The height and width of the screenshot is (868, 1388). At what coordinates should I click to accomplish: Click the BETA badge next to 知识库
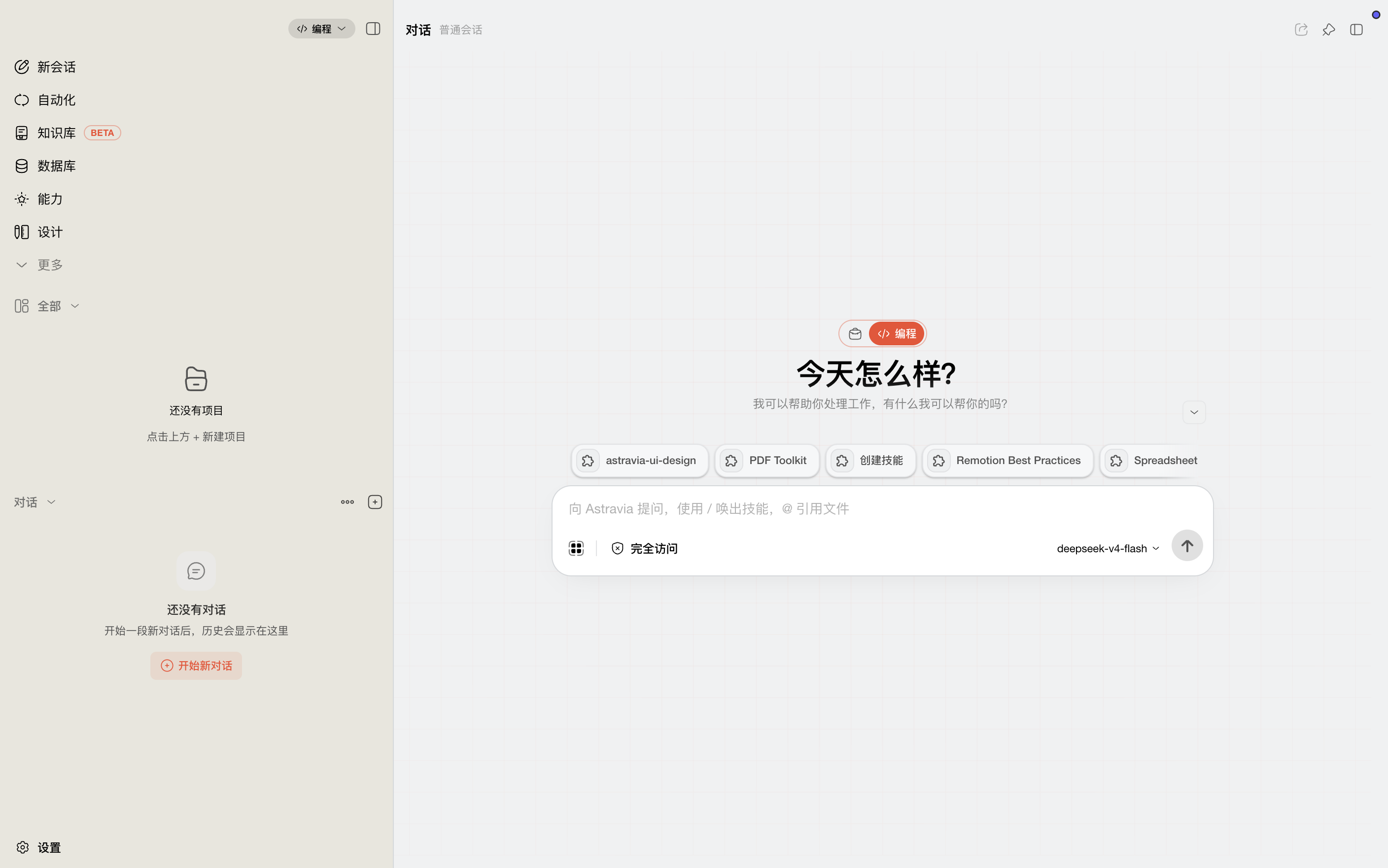tap(102, 133)
